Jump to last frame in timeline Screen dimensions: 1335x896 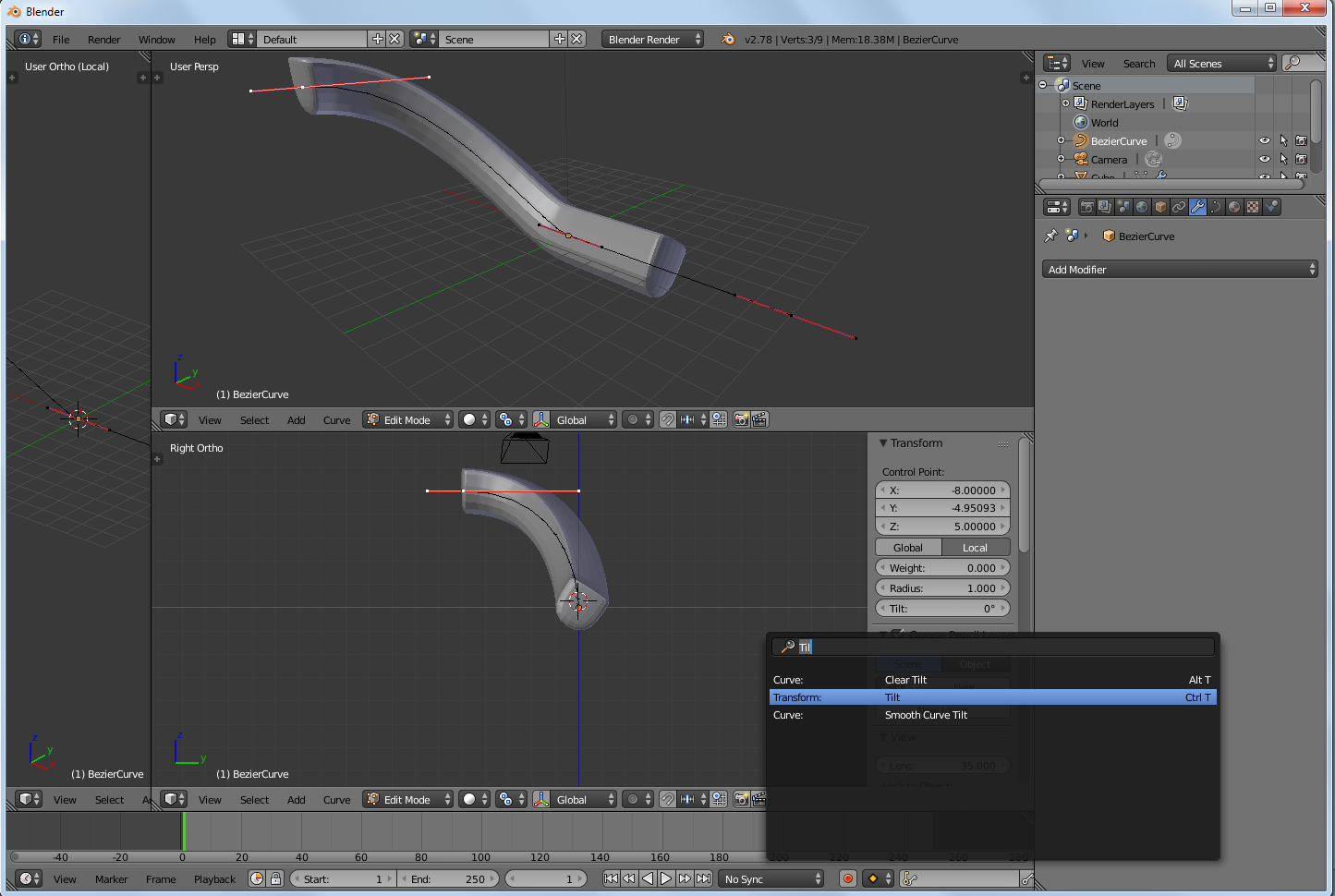pyautogui.click(x=703, y=878)
